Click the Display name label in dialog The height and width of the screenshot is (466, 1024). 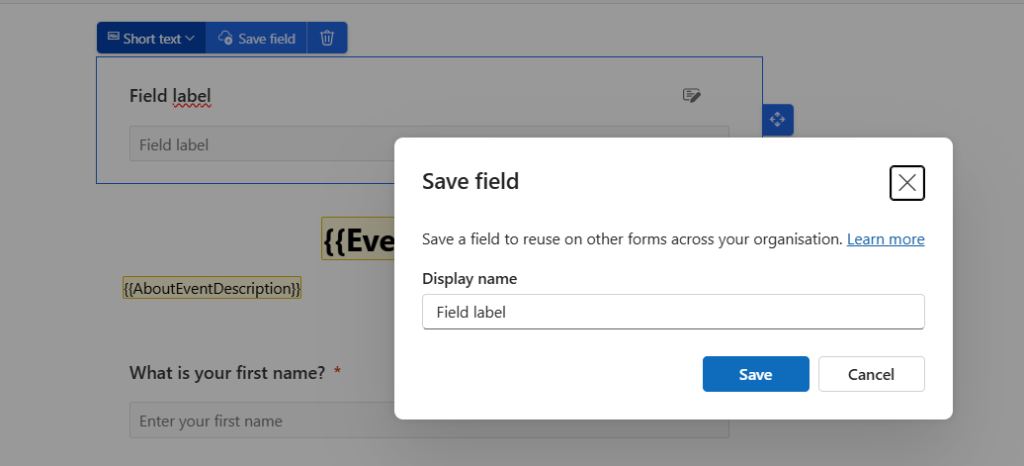coord(469,278)
